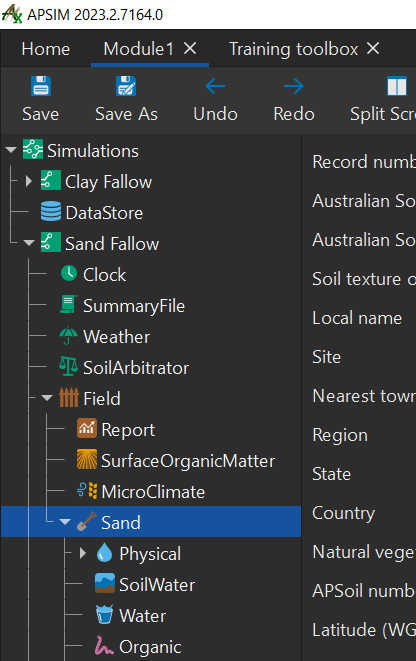Click the SummaryFile document icon
This screenshot has height=661, width=416.
pos(68,304)
